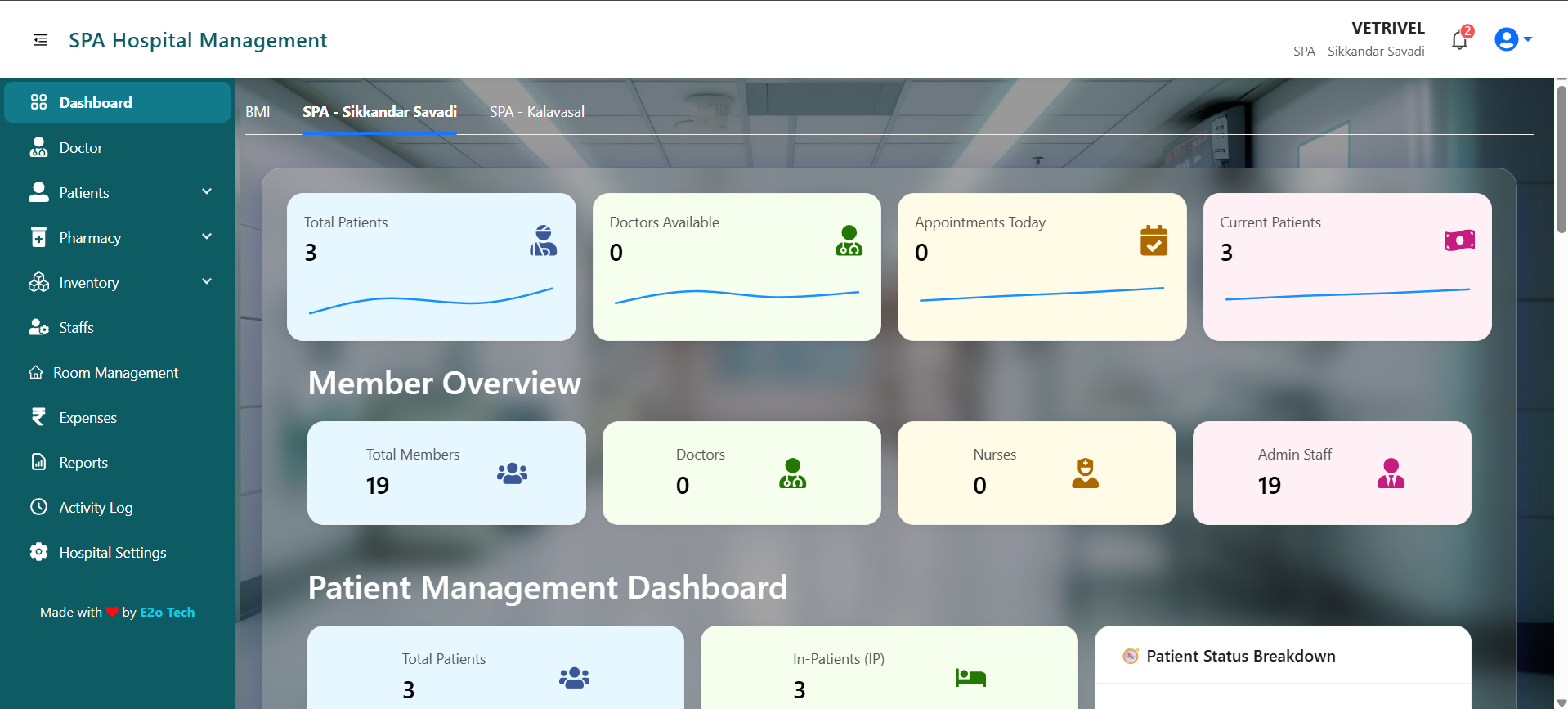This screenshot has height=709, width=1568.
Task: Click the Staffs icon in sidebar
Action: pyautogui.click(x=38, y=328)
